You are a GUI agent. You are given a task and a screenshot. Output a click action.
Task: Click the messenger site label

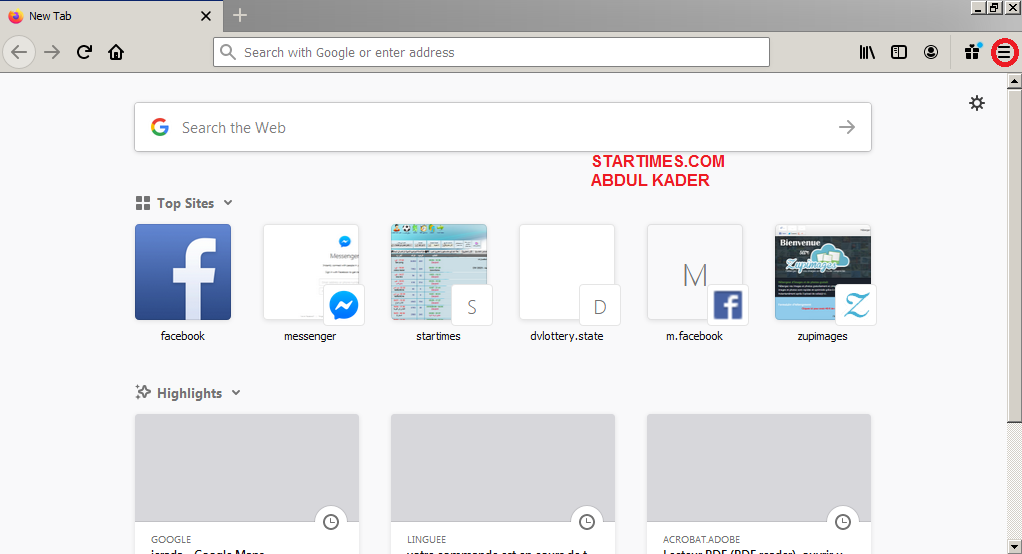[x=310, y=336]
